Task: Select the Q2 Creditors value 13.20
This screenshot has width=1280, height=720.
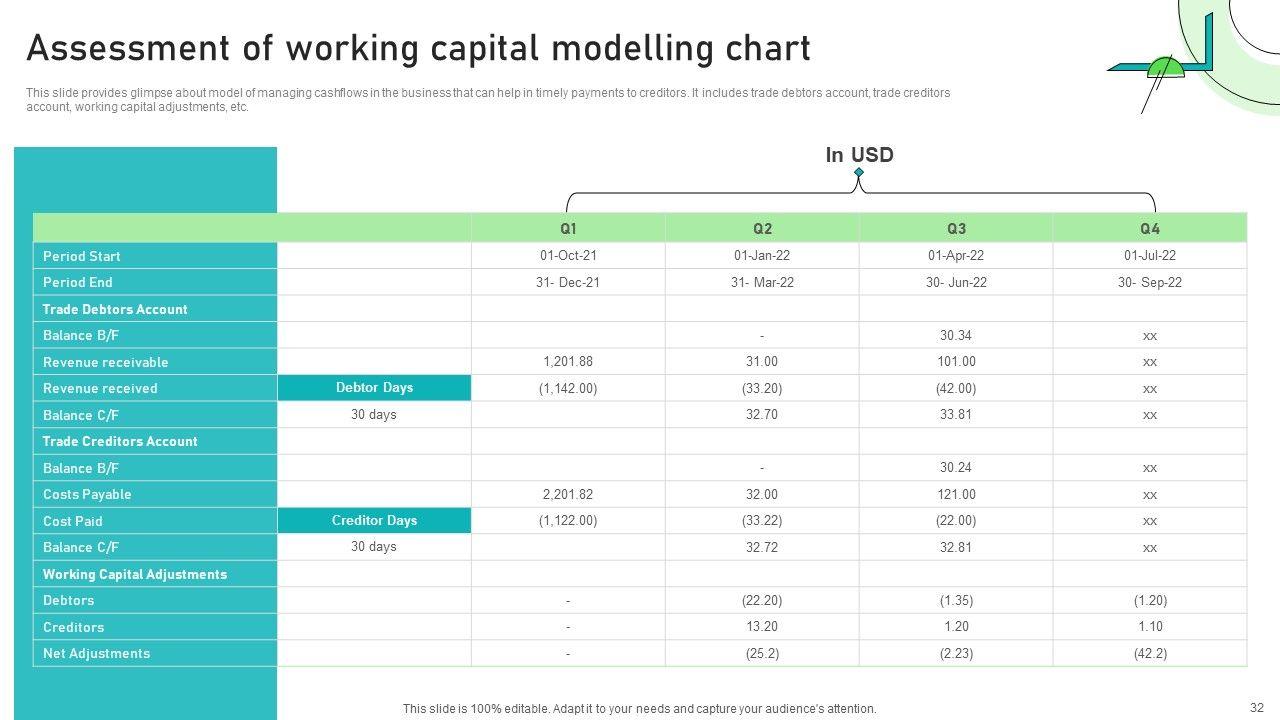Action: point(762,626)
